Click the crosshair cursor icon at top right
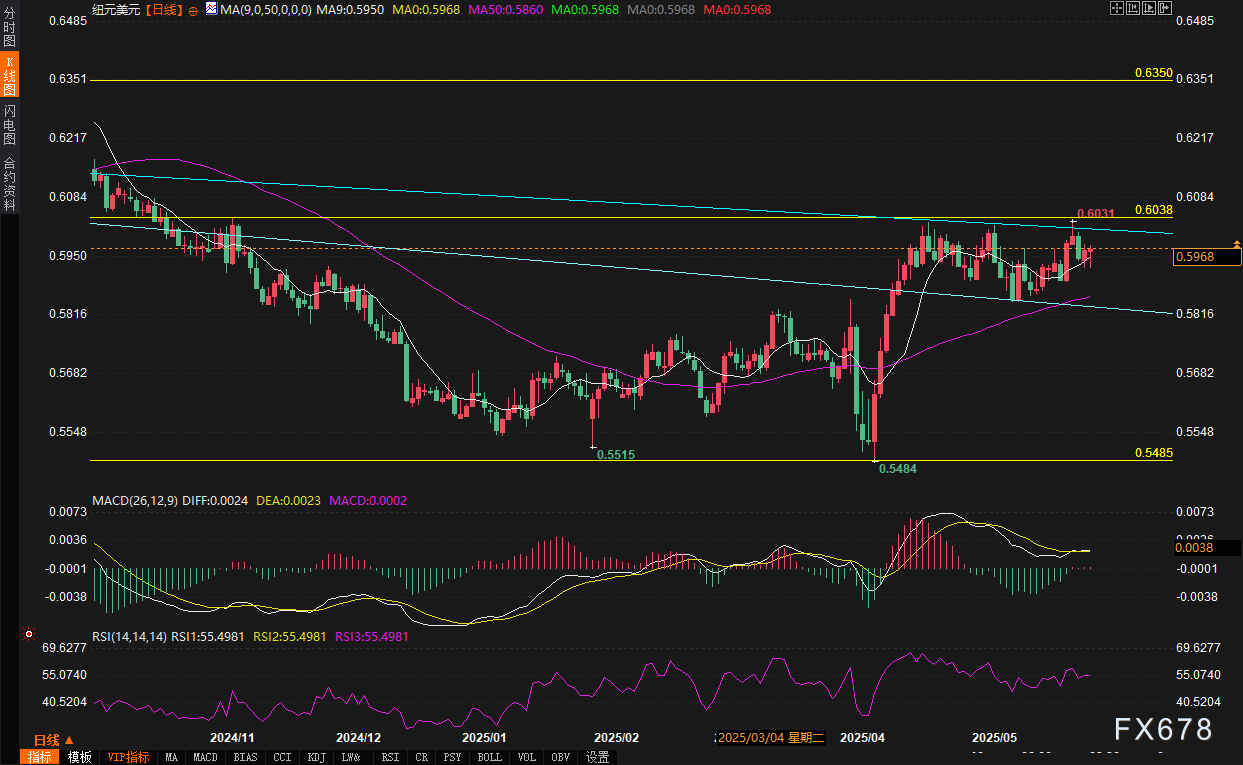Screen dimensions: 1243x765 1118,8
